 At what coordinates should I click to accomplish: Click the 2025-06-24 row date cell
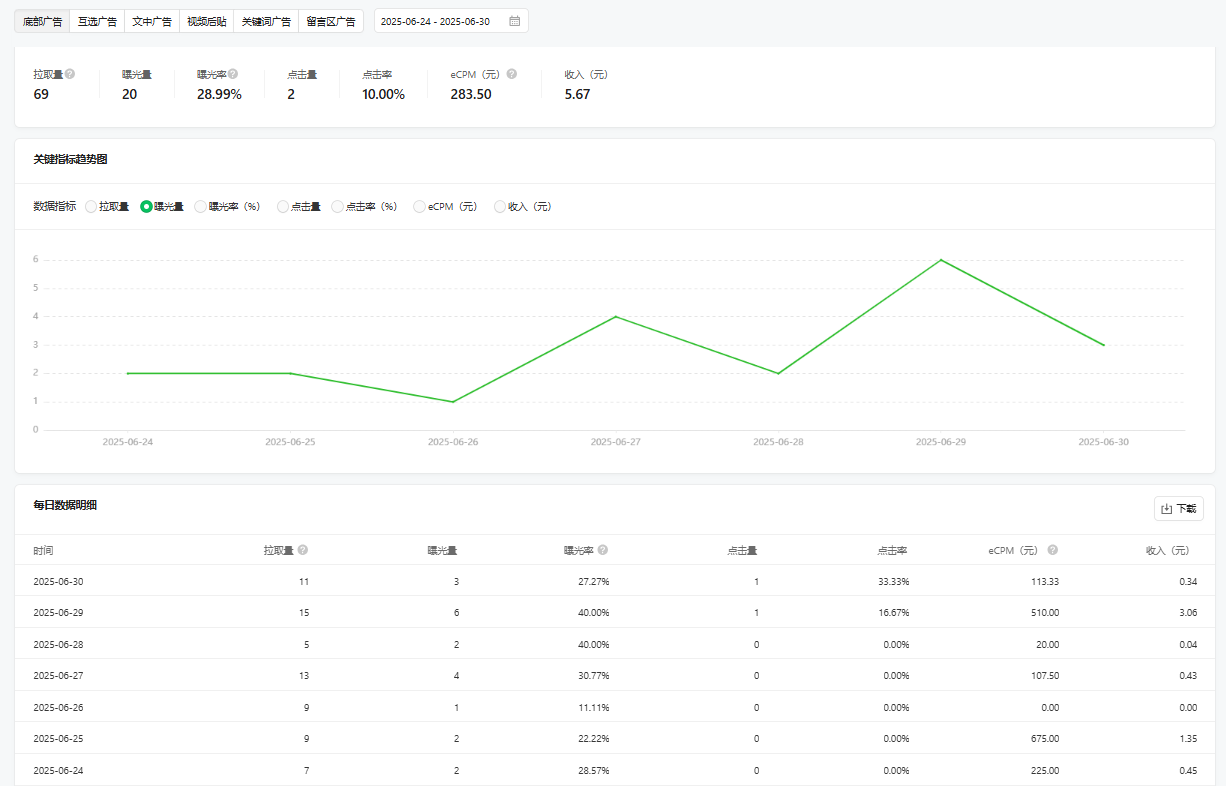click(x=58, y=770)
